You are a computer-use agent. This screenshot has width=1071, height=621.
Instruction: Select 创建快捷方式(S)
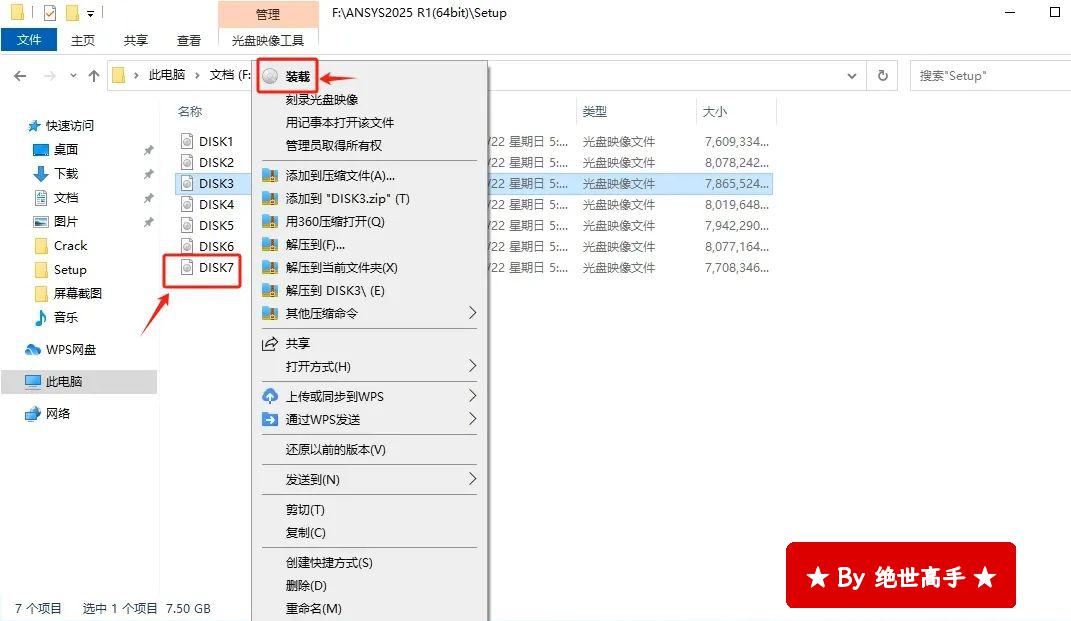pyautogui.click(x=329, y=563)
